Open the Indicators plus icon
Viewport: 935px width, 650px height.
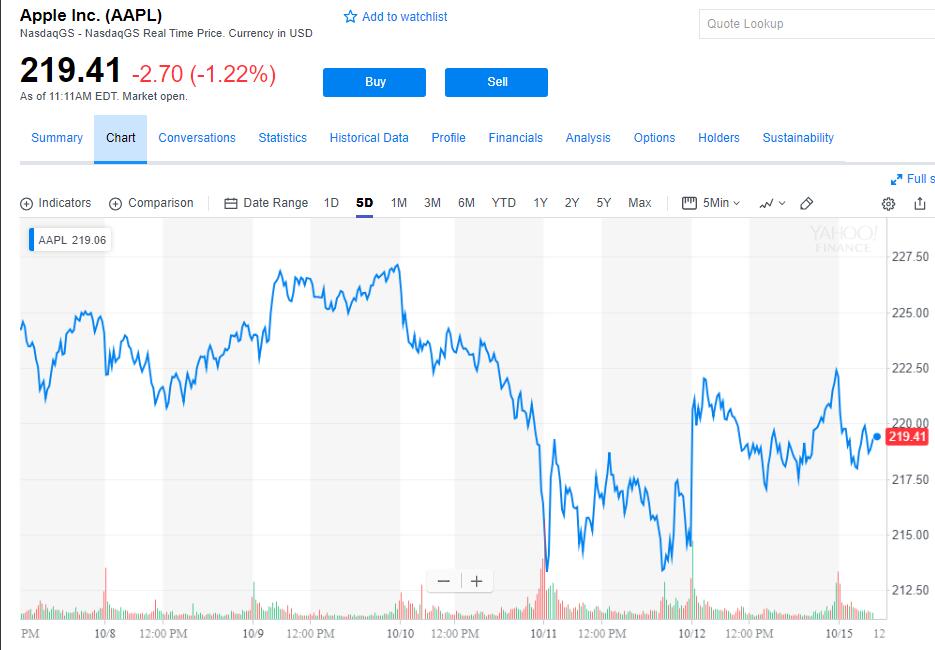point(26,204)
